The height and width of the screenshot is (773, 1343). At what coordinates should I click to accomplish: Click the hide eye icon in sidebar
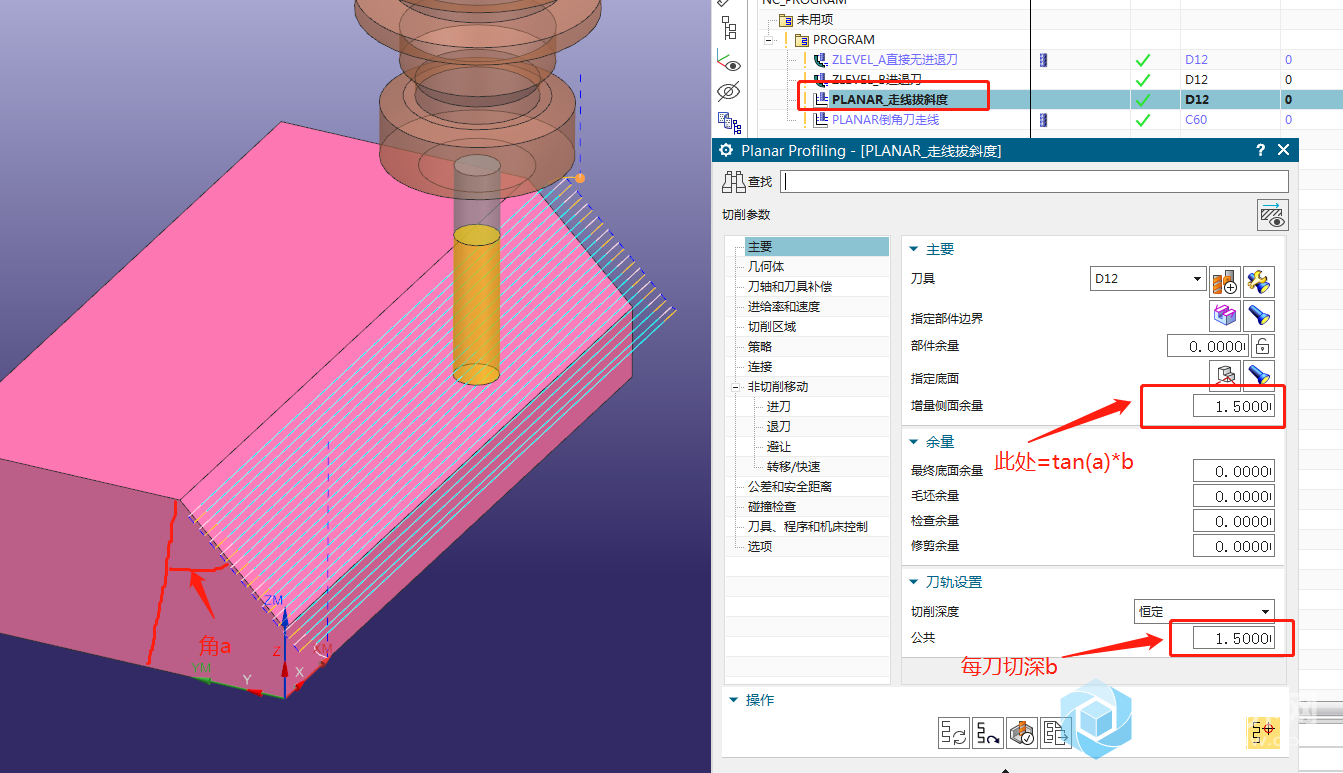click(729, 93)
